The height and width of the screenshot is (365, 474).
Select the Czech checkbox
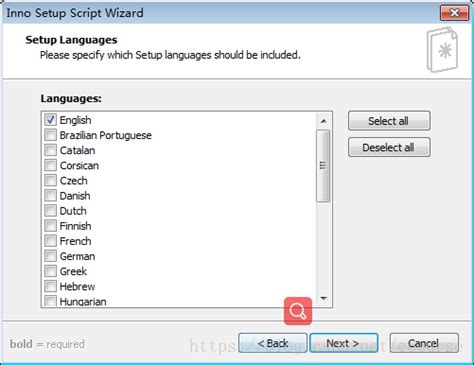(50, 180)
